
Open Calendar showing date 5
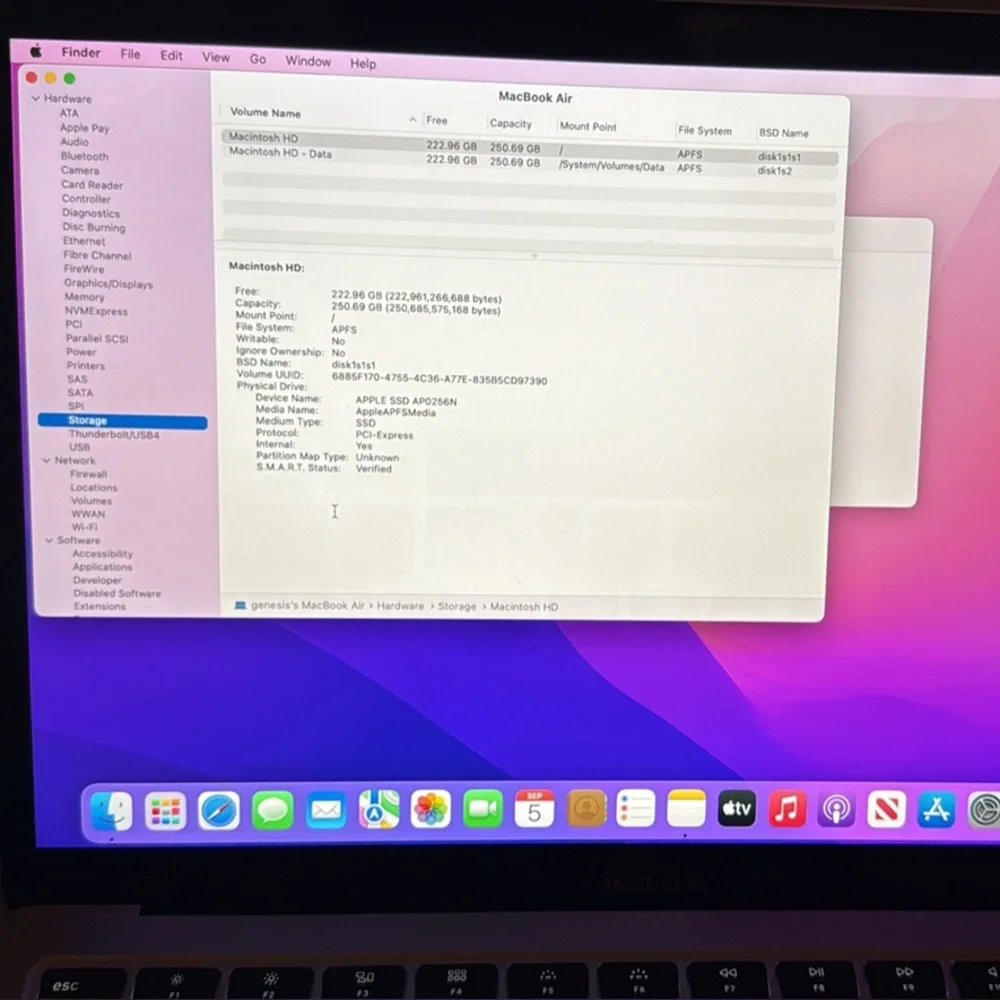[x=534, y=809]
